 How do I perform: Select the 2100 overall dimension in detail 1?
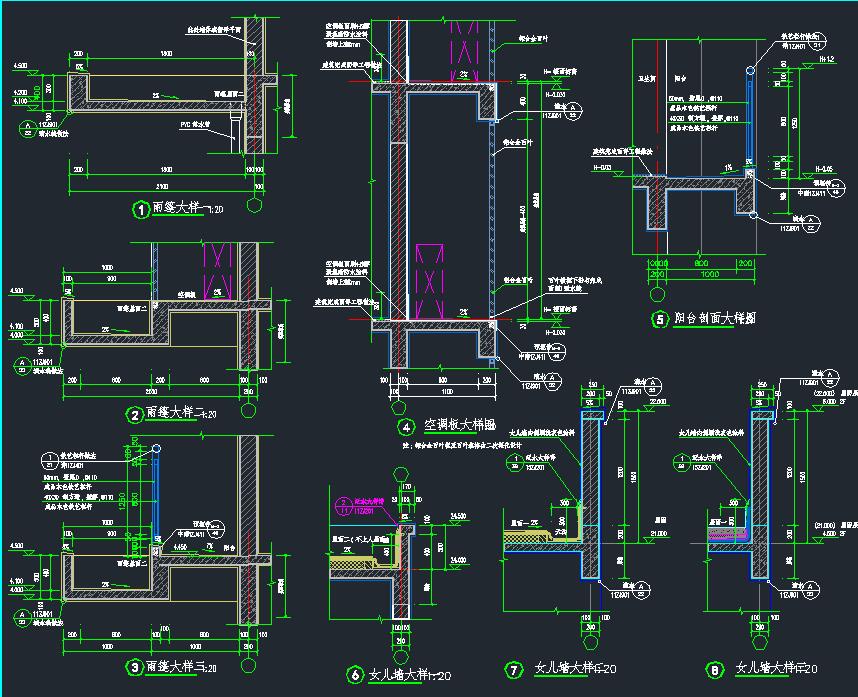tap(161, 187)
